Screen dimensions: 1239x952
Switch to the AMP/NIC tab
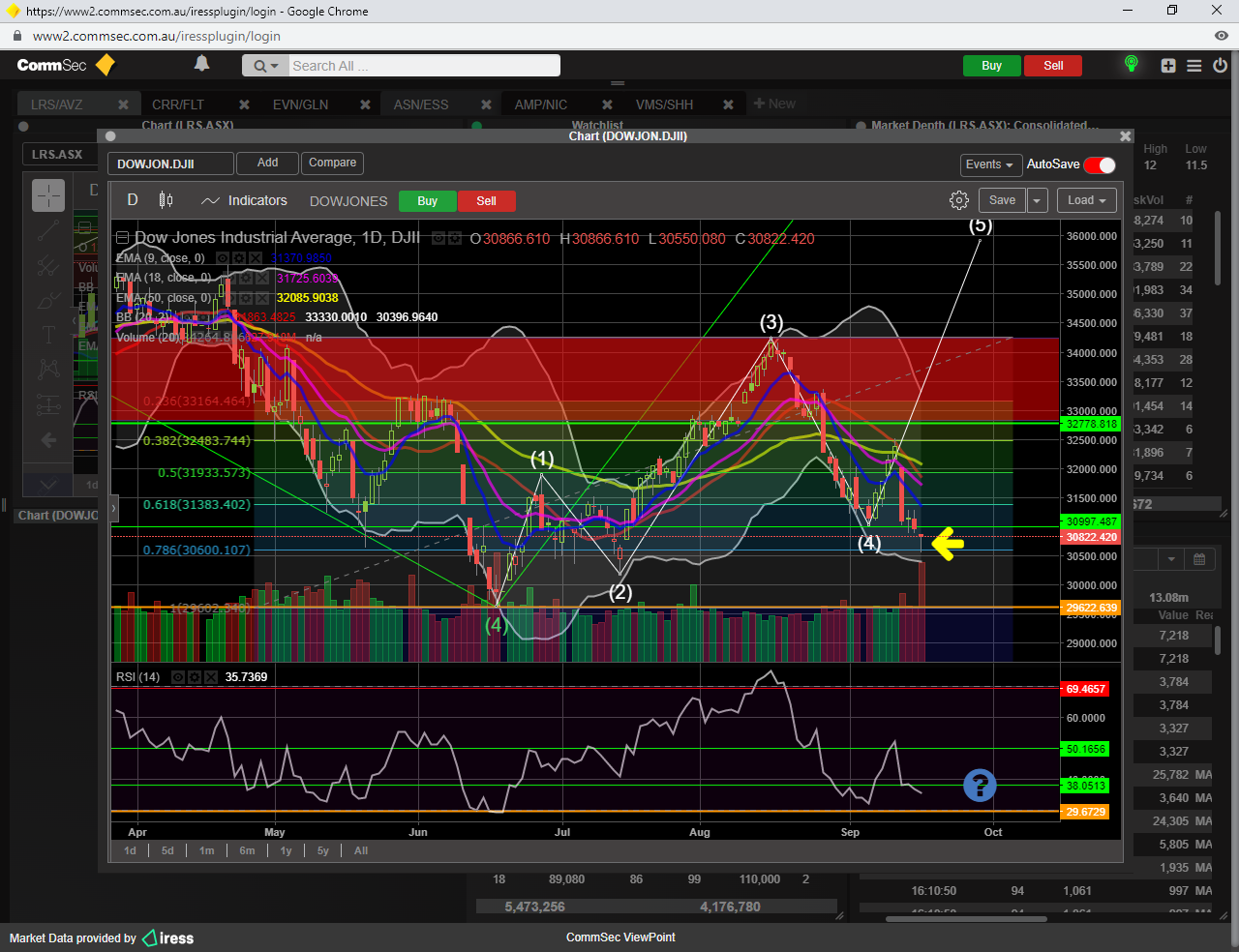click(541, 104)
